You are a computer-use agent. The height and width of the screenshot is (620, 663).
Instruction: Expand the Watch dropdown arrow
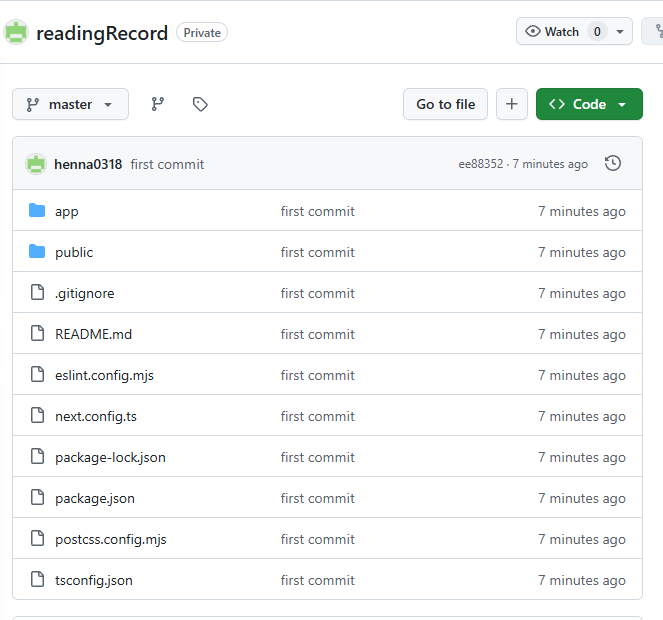[x=620, y=32]
